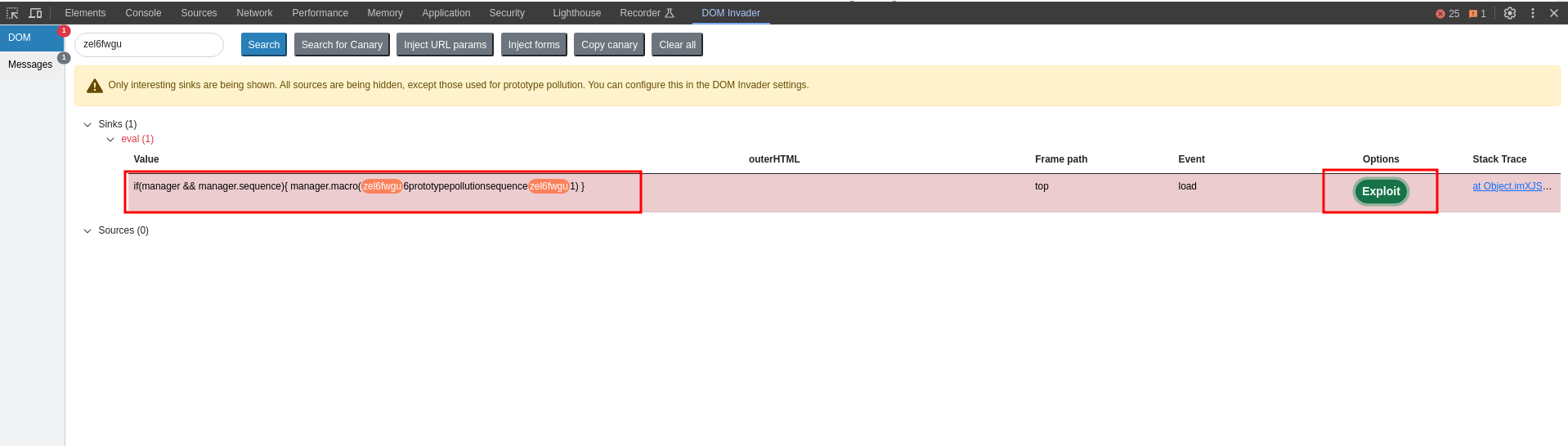The width and height of the screenshot is (1568, 446).
Task: Focus the canary search input field
Action: pos(149,45)
